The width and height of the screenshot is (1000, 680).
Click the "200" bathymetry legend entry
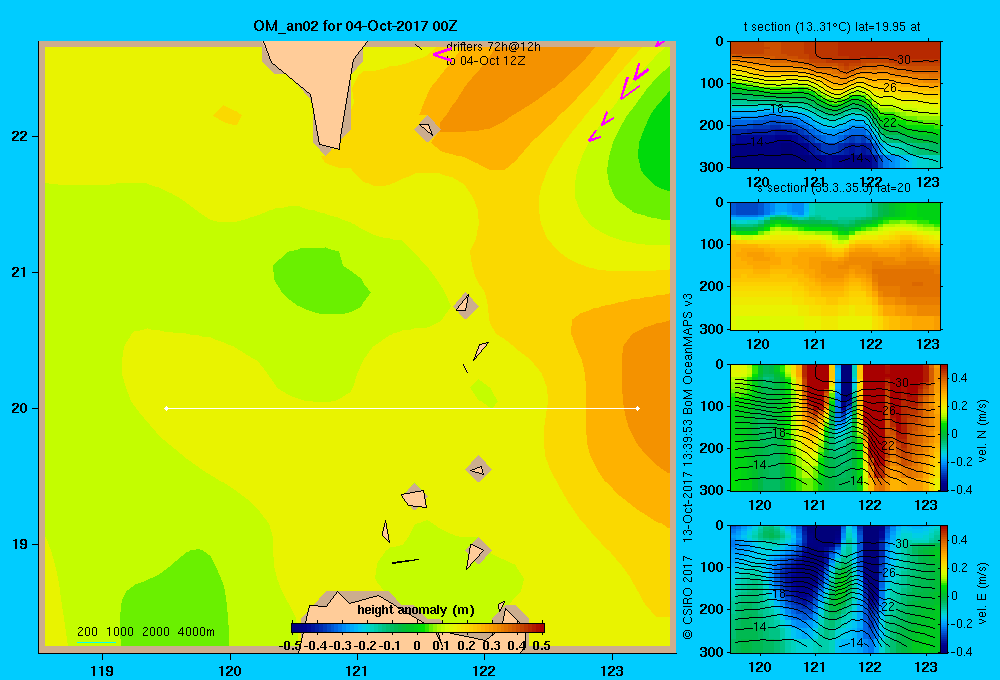(x=87, y=632)
